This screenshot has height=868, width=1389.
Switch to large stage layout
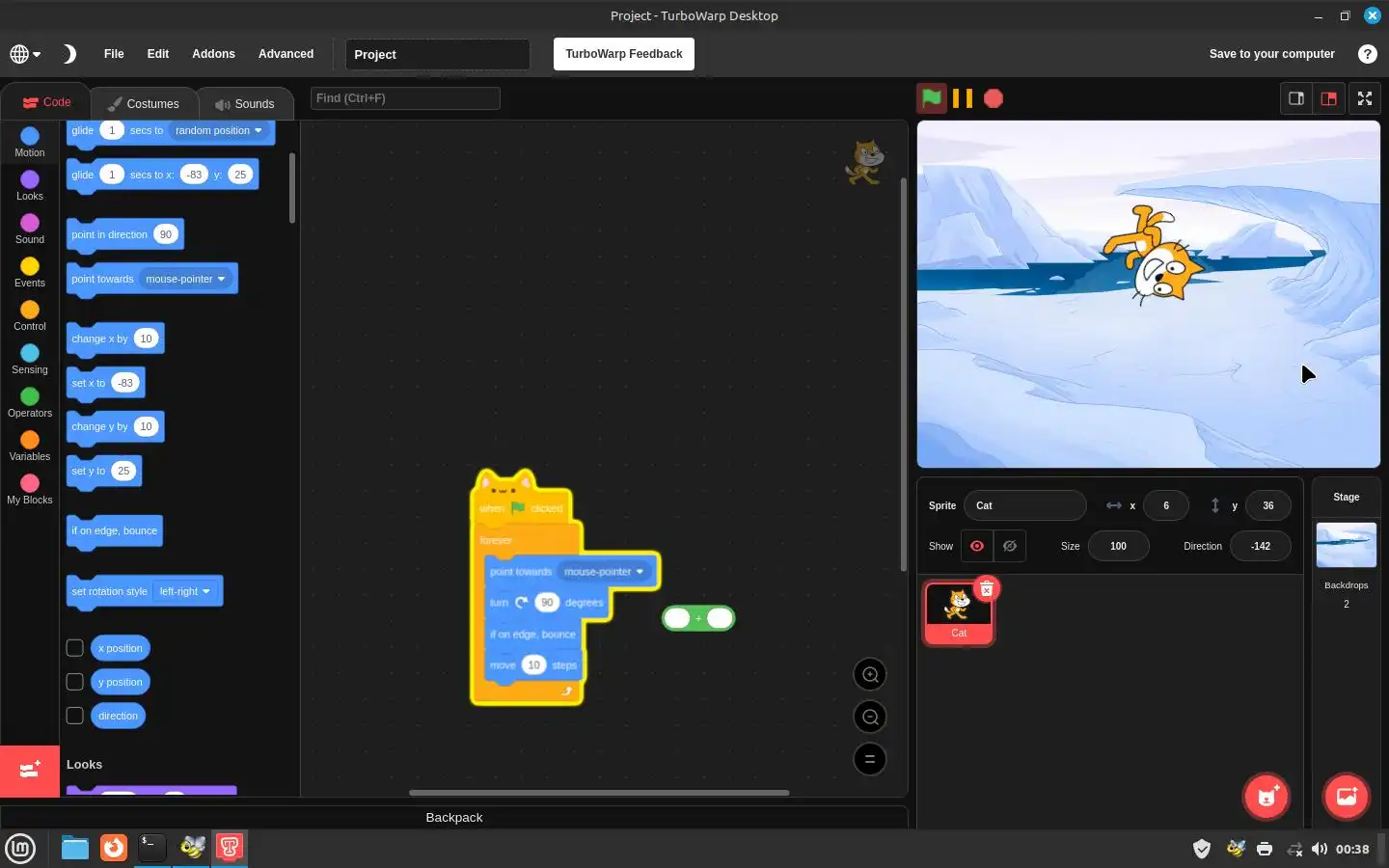click(1329, 98)
